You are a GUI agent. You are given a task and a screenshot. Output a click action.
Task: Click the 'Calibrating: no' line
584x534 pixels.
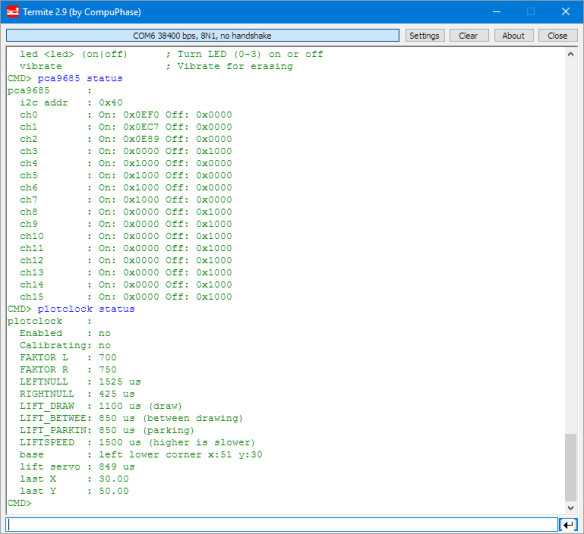(65, 345)
